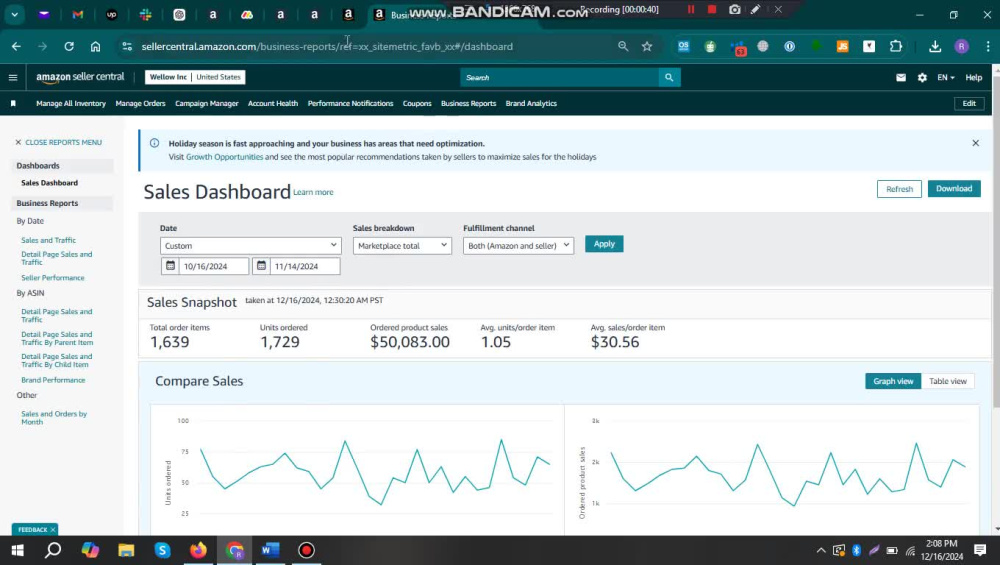Open Sales and Orders by Month
Viewport: 1000px width, 565px height.
click(54, 418)
